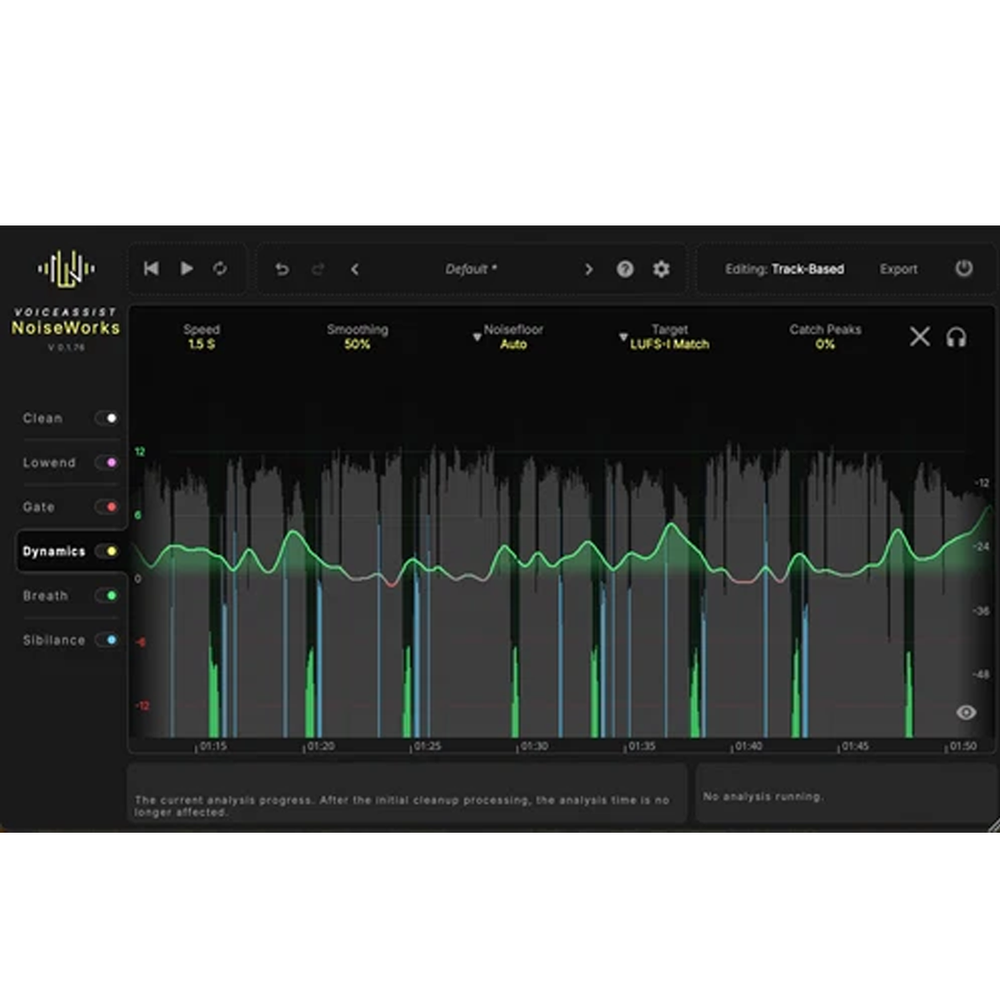Click the Editing Track-Based mode label
This screenshot has height=1000, width=1000.
[x=784, y=269]
